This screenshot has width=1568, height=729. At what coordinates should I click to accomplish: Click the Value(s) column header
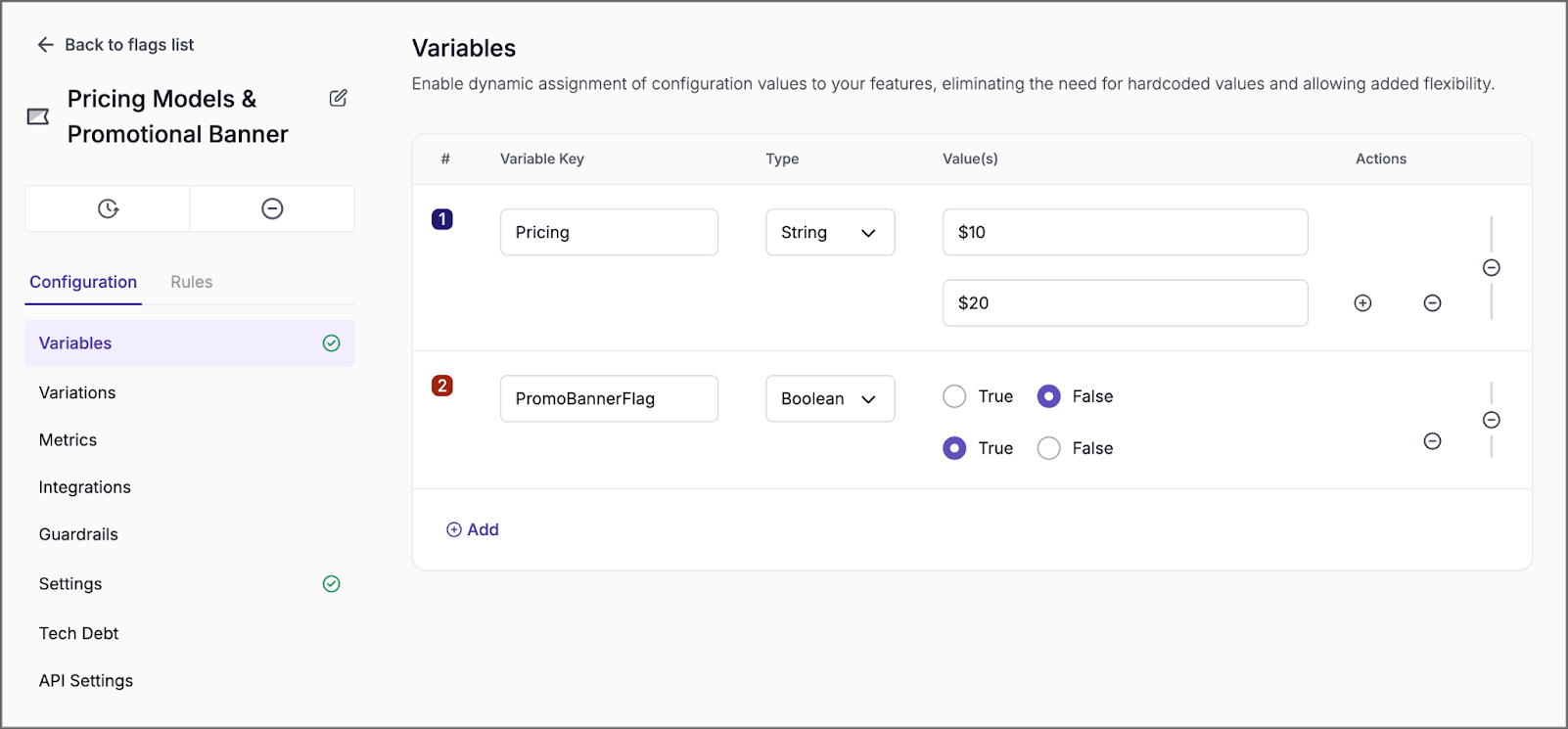tap(970, 159)
